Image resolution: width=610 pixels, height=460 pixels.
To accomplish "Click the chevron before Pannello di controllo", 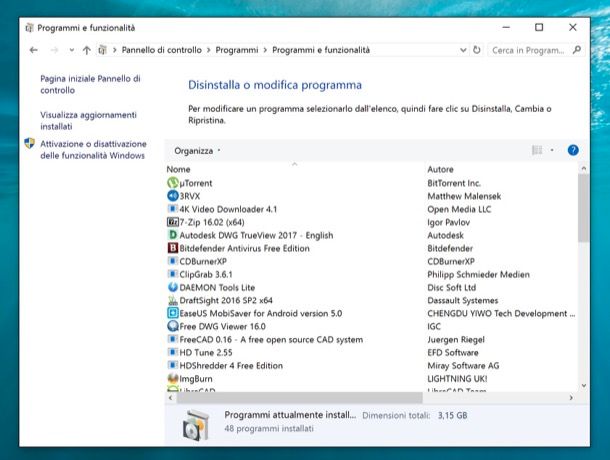I will click(115, 50).
